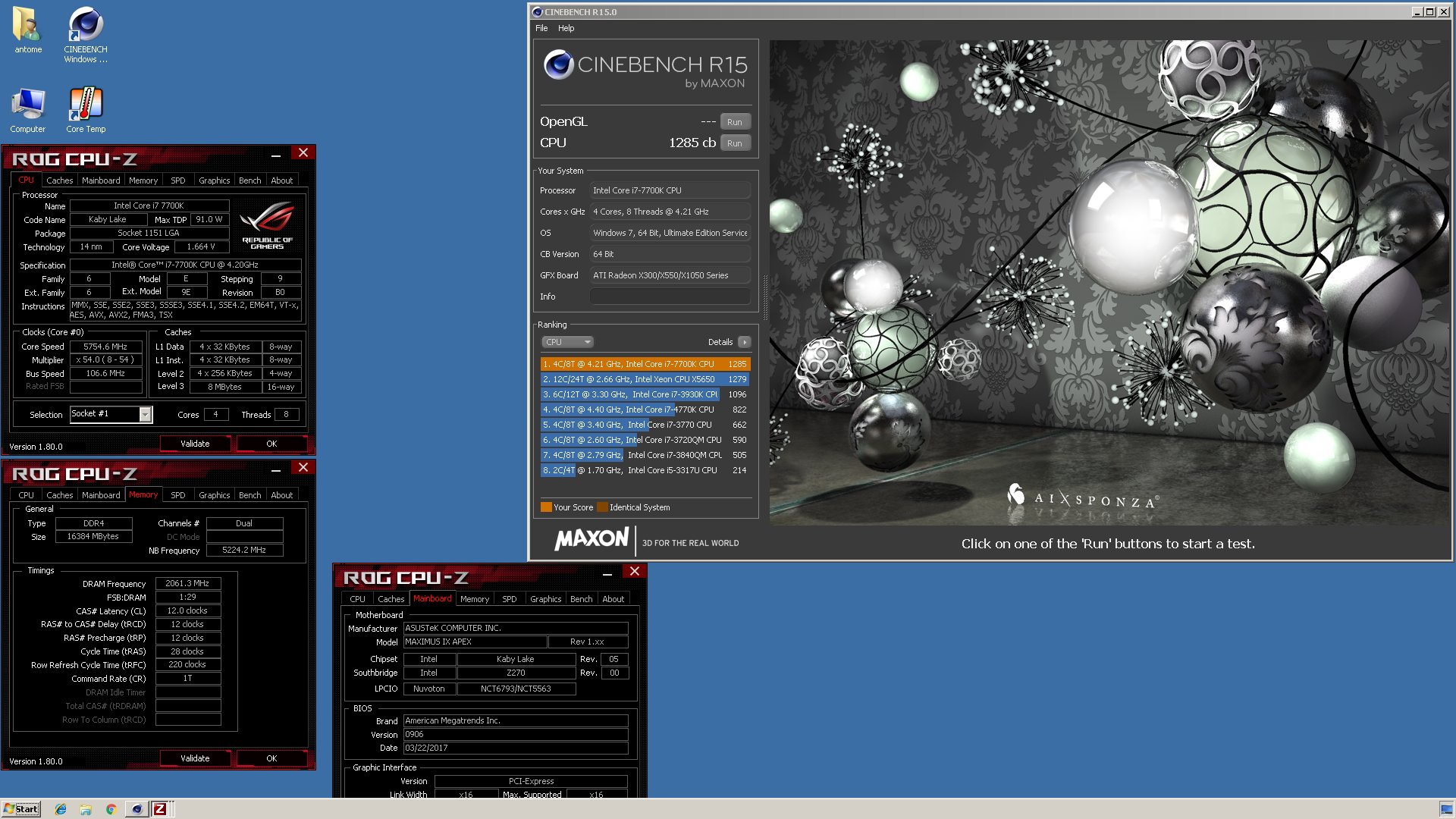
Task: Switch to CPU-Z via taskbar icon
Action: point(160,809)
